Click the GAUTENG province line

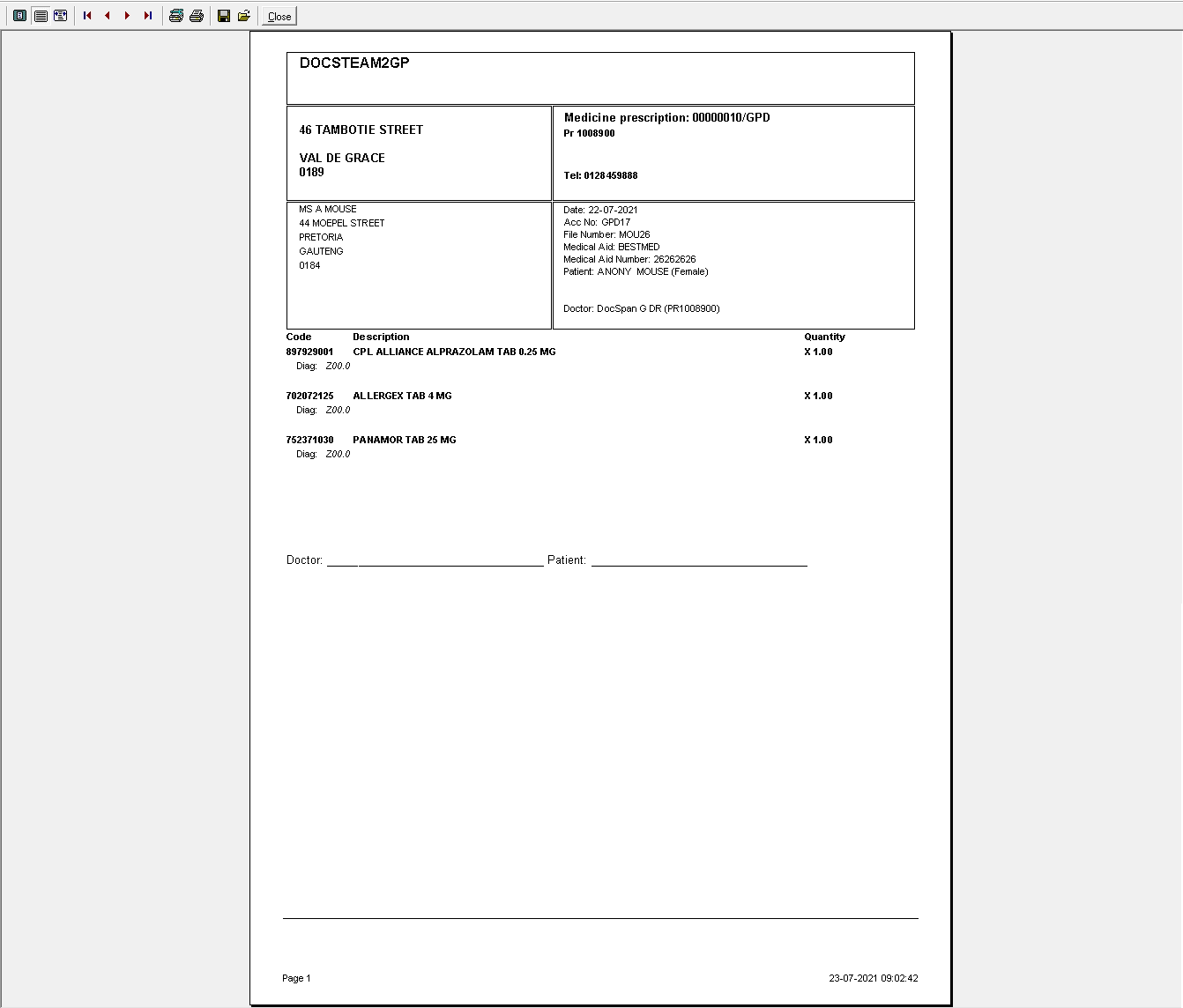coord(321,251)
